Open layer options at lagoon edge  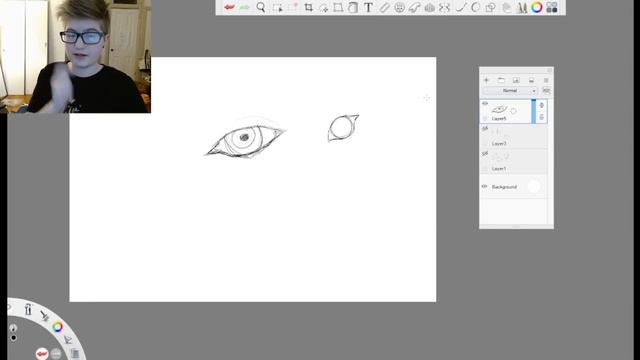[x=75, y=353]
